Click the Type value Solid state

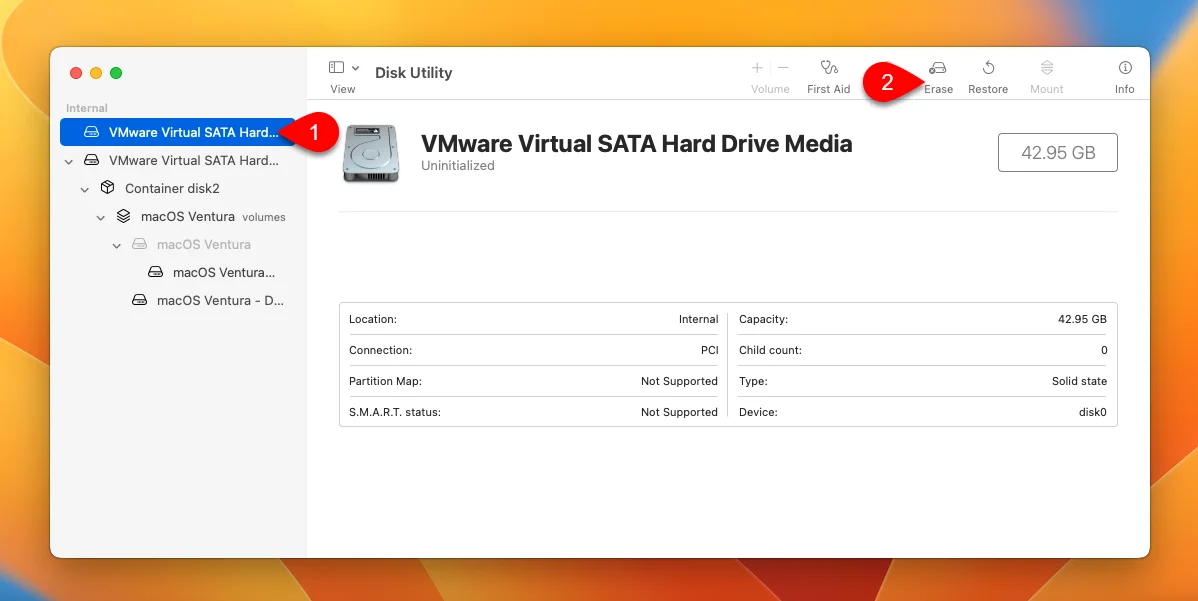1080,381
